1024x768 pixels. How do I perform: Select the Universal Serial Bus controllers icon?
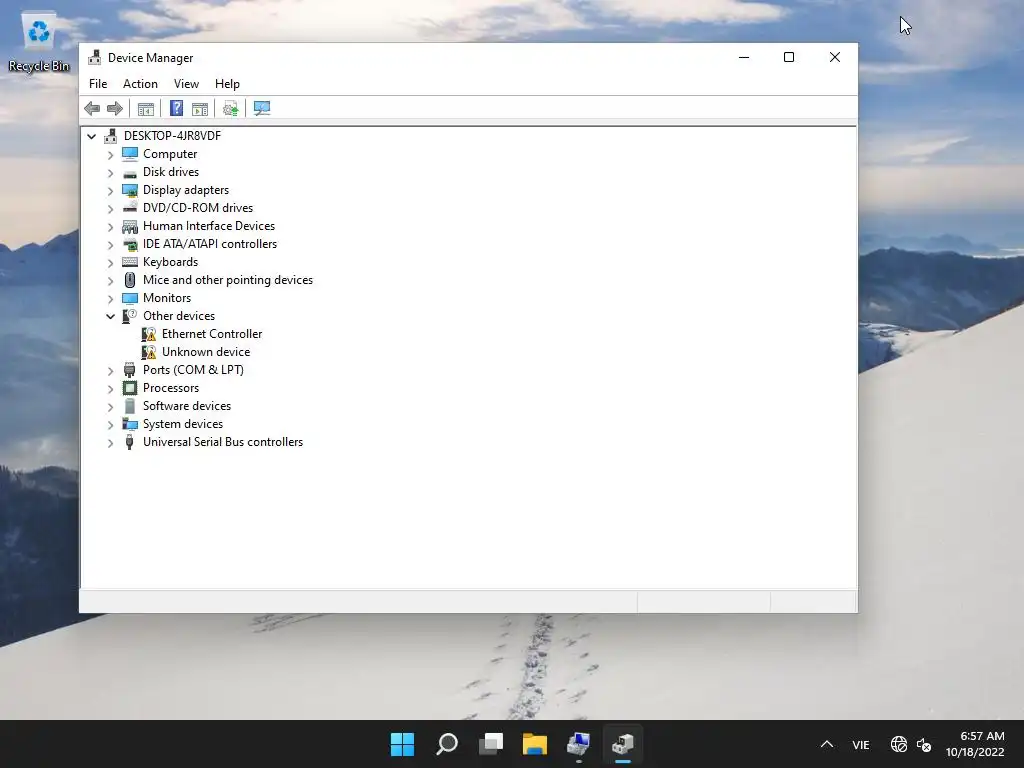pos(130,442)
